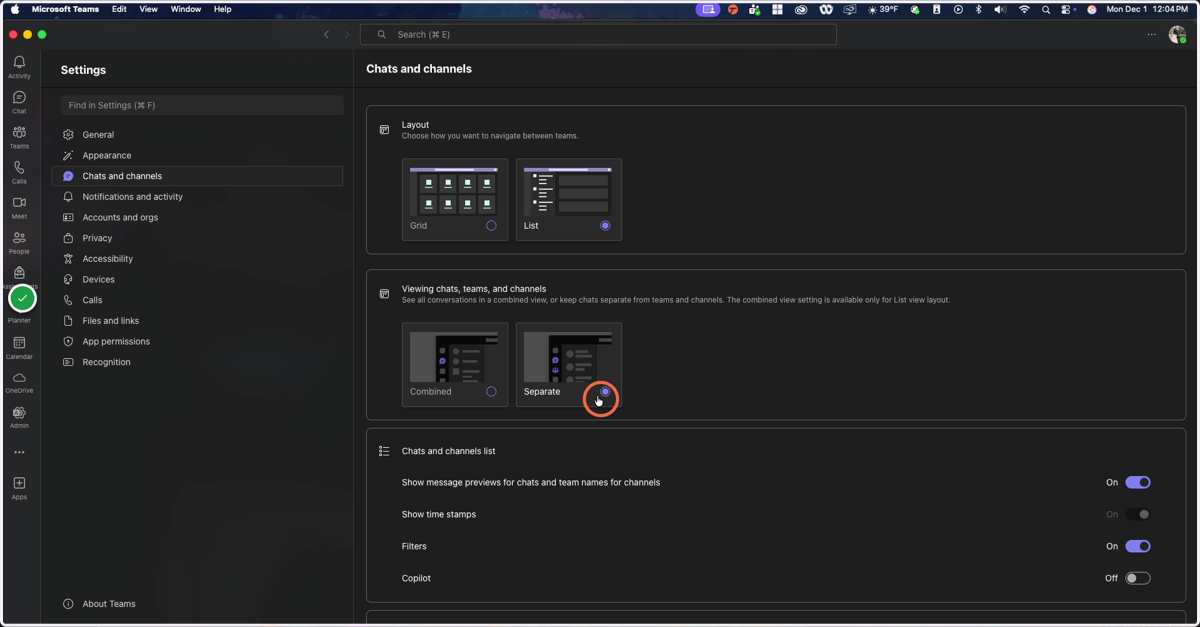Viewport: 1200px width, 627px height.
Task: Click the List layout thumbnail
Action: coord(568,192)
